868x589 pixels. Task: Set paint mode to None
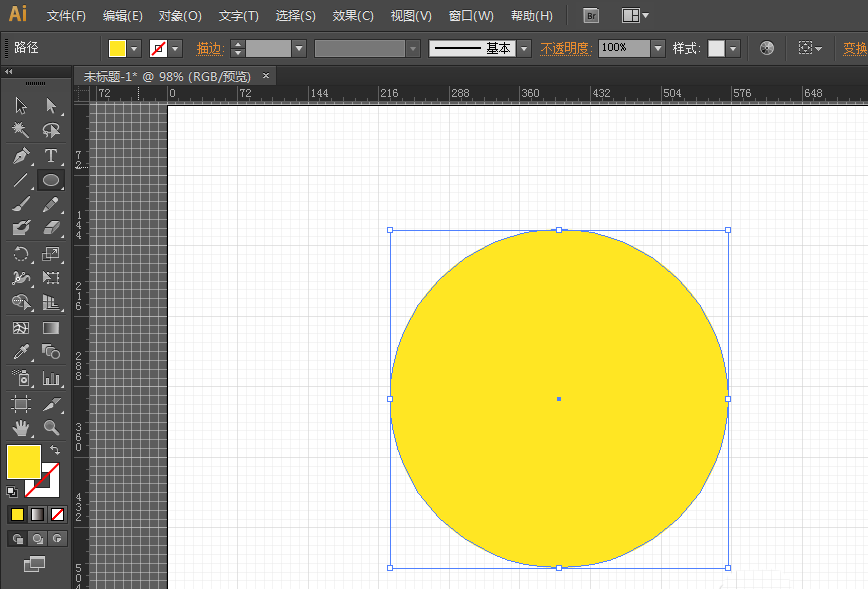pyautogui.click(x=57, y=514)
